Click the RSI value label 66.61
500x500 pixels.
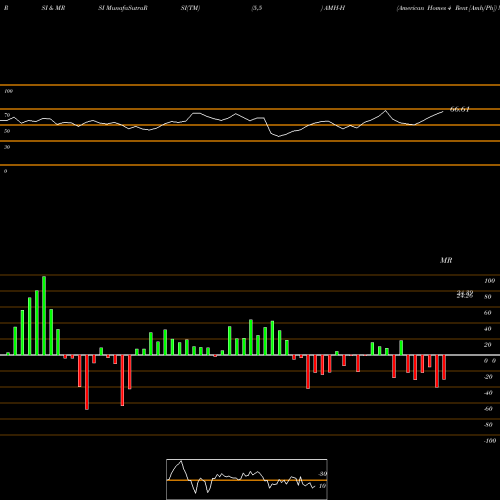pos(460,109)
